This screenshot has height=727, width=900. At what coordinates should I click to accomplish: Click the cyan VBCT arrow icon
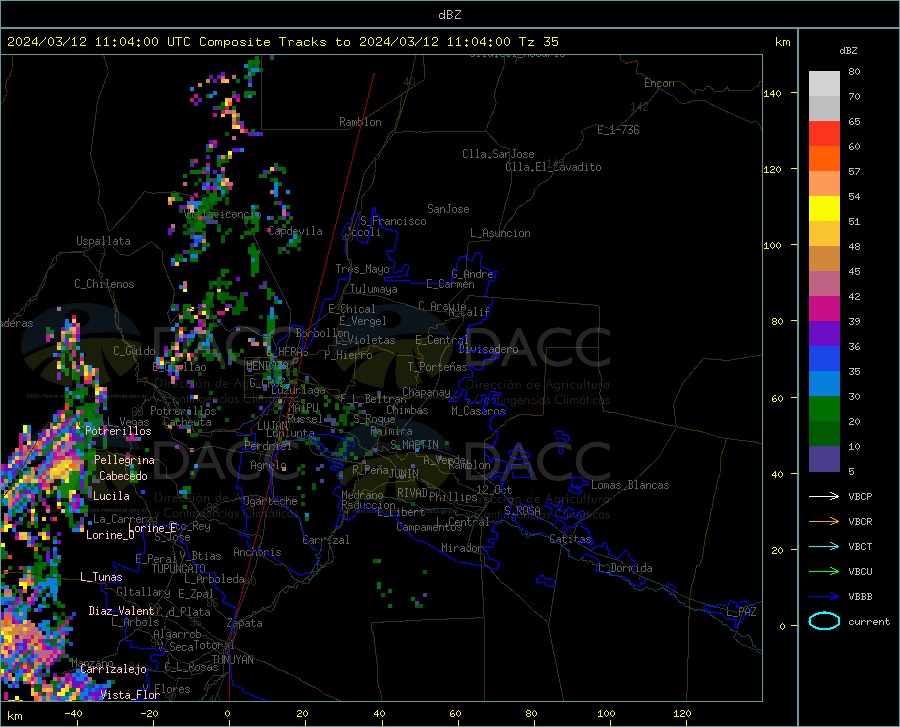[824, 546]
